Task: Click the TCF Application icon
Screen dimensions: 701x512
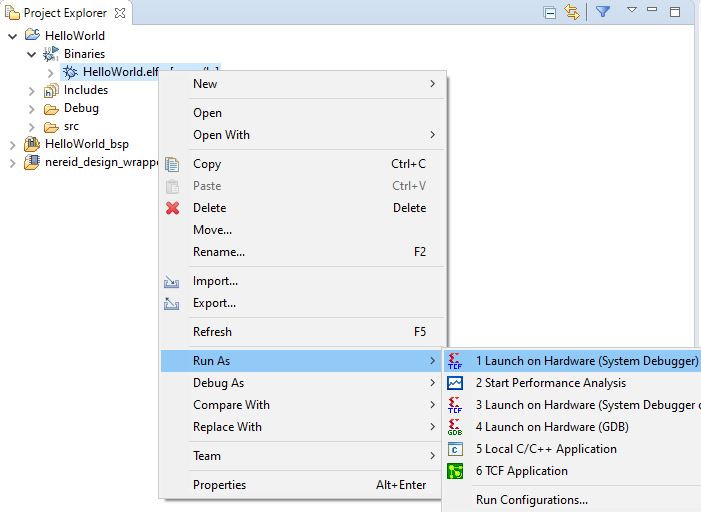Action: (456, 471)
